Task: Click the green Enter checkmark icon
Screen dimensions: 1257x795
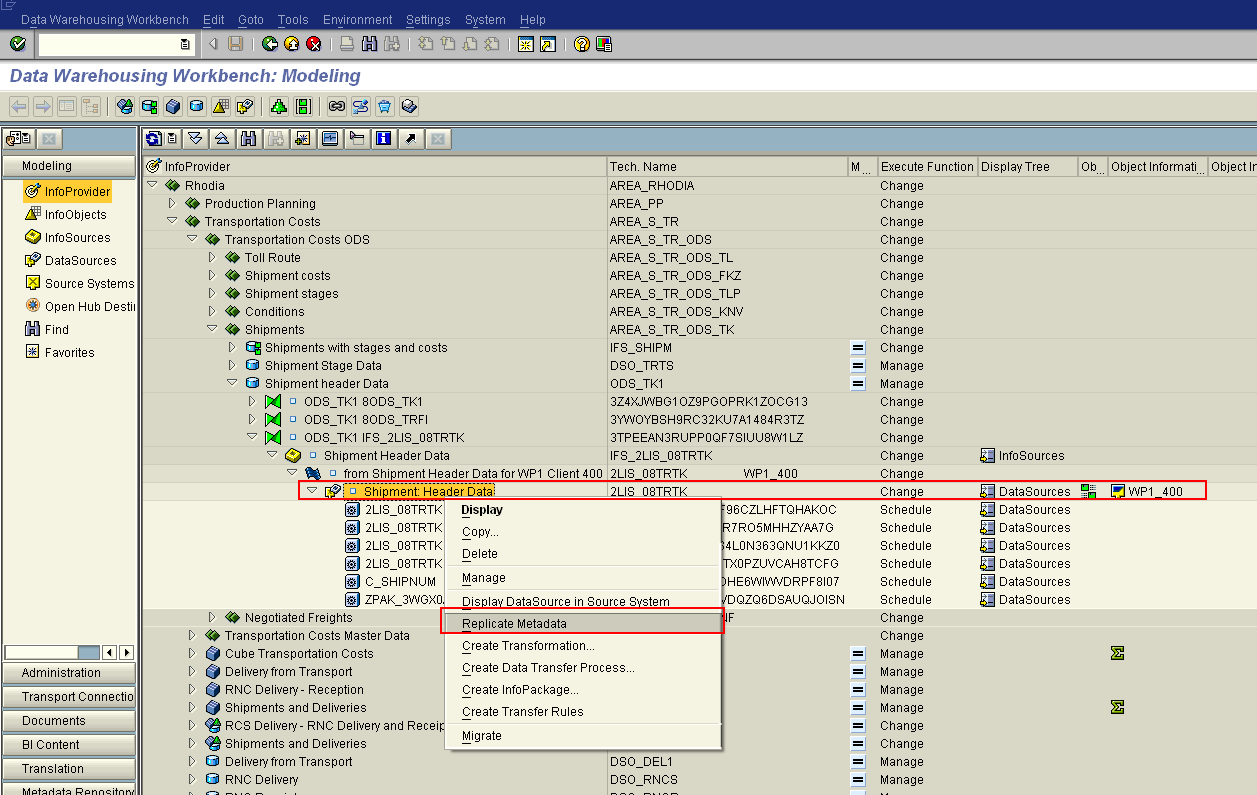Action: [x=17, y=44]
